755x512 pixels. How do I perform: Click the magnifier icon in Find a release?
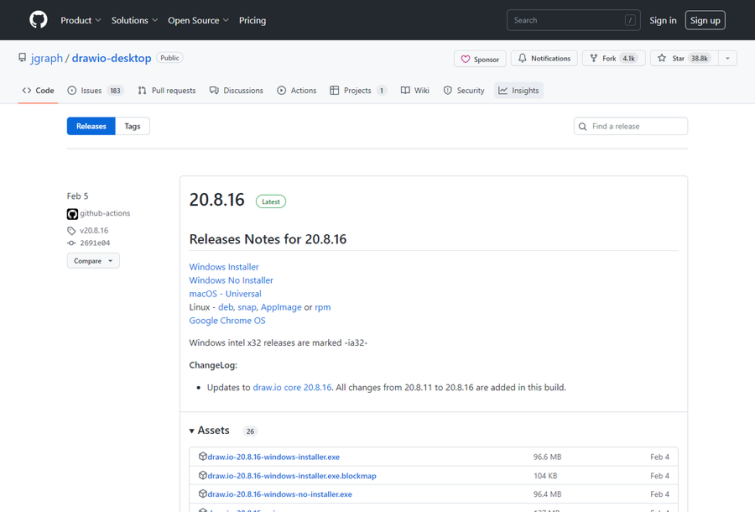583,126
